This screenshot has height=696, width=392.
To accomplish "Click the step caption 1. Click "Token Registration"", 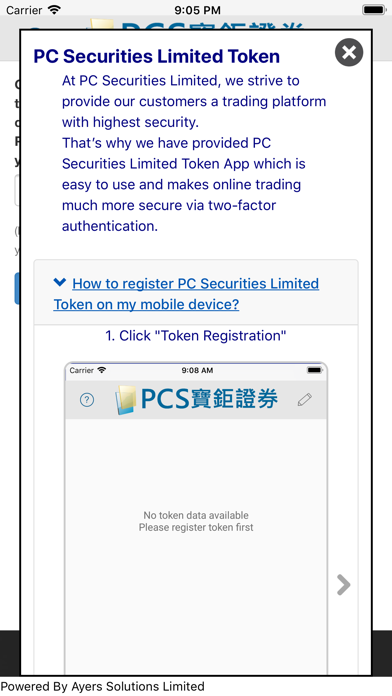I will [196, 336].
